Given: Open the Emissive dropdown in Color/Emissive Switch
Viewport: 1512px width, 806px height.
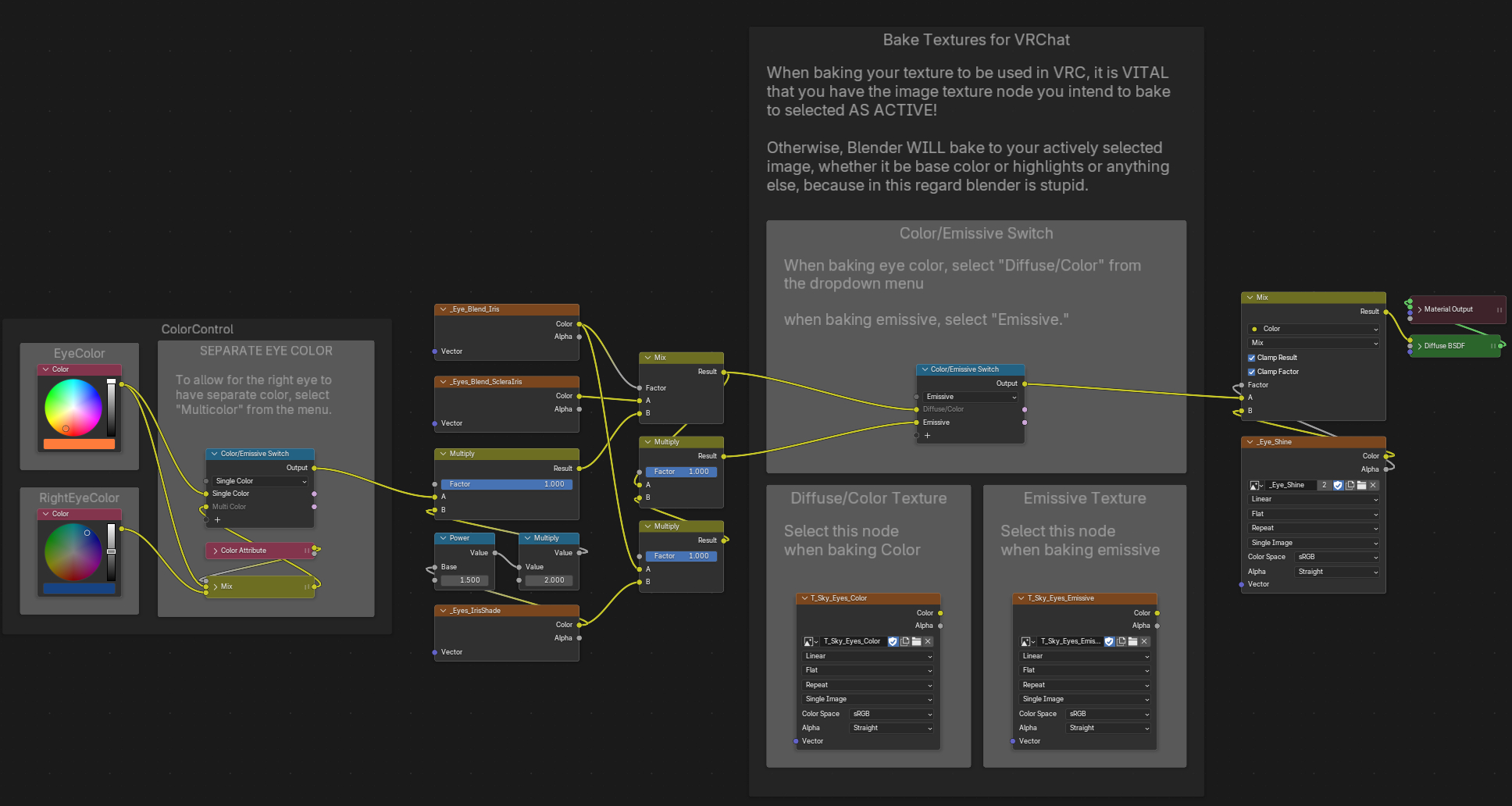Looking at the screenshot, I should [971, 397].
